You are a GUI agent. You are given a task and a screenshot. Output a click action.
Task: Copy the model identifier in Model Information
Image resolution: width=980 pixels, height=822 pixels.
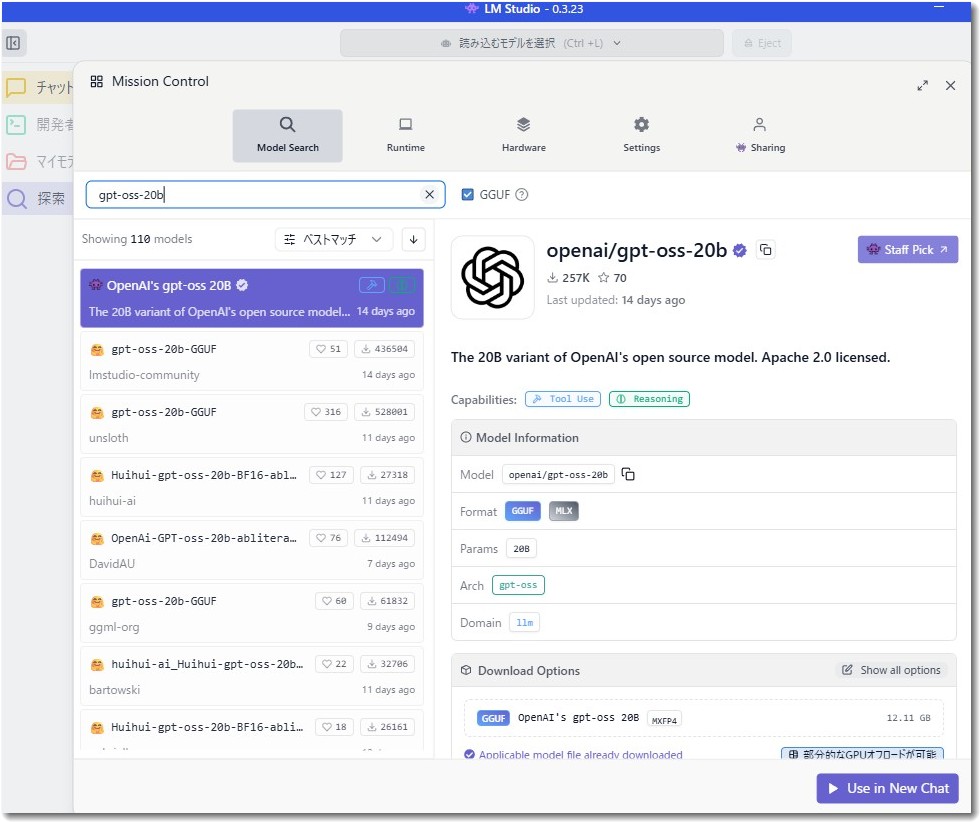pyautogui.click(x=628, y=474)
